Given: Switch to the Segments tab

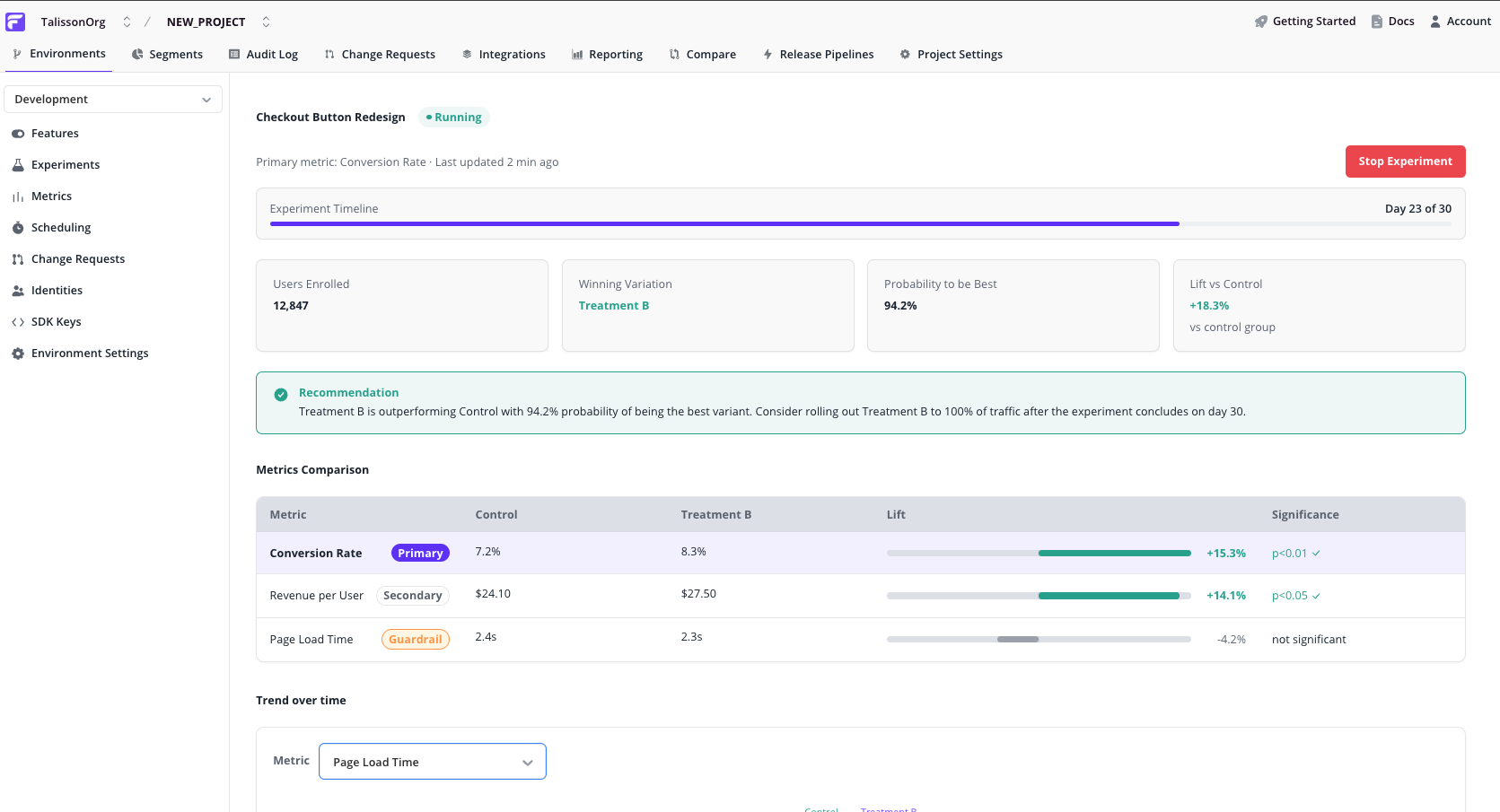Looking at the screenshot, I should pos(167,54).
